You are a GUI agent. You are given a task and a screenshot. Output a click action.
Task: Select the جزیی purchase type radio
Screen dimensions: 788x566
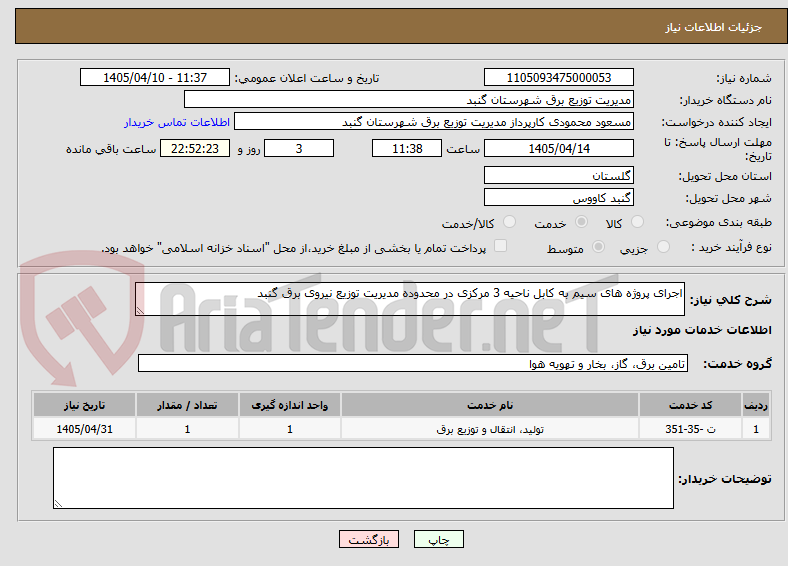pyautogui.click(x=663, y=246)
